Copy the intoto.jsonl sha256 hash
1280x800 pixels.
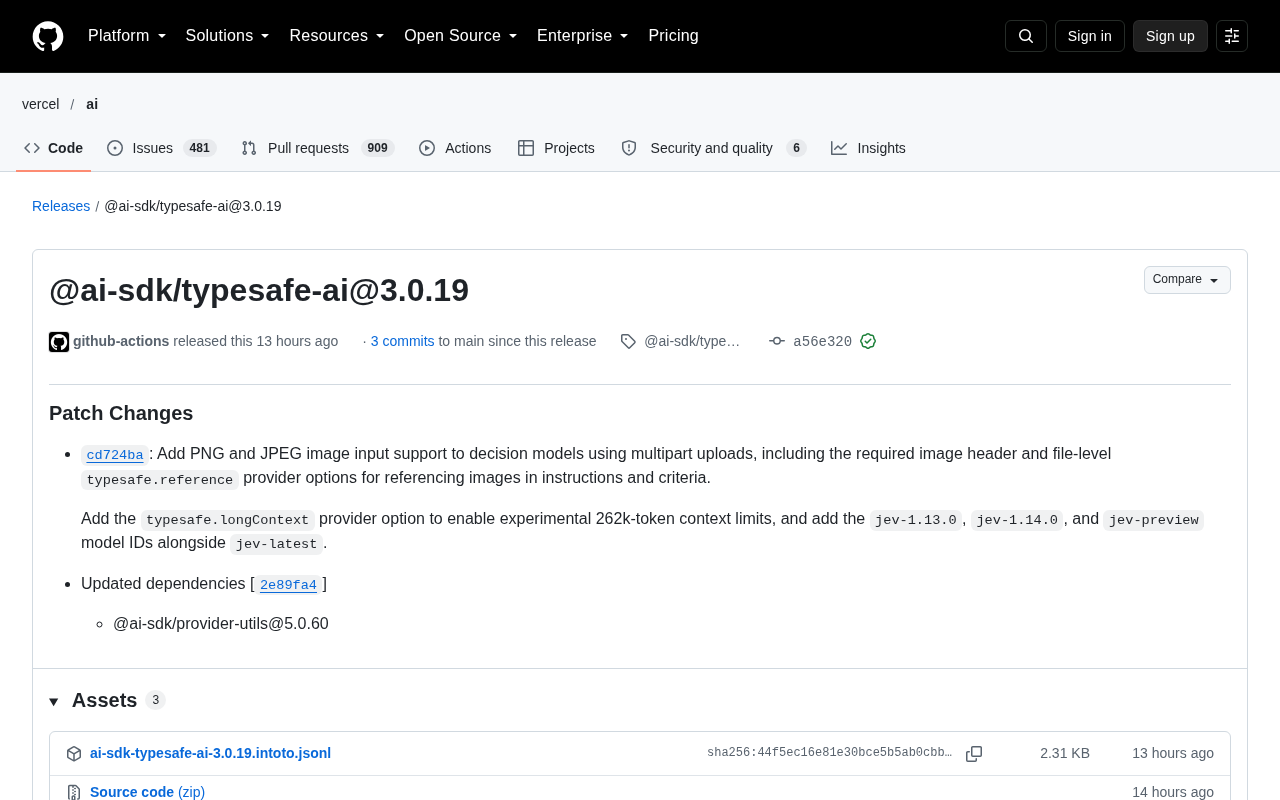974,754
